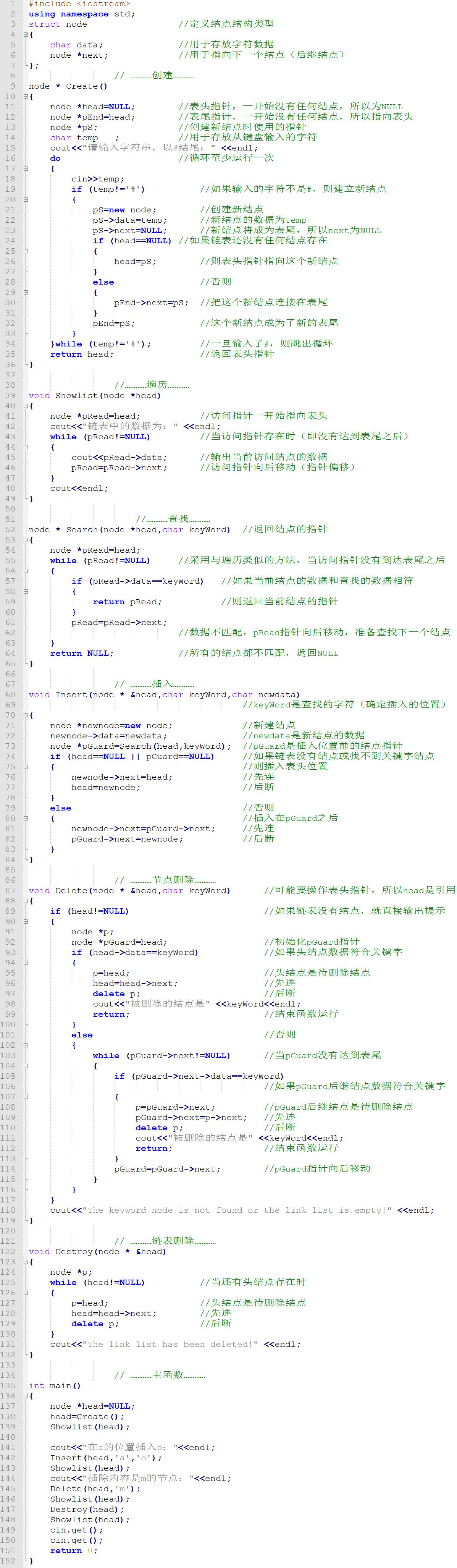
Task: Click the 'return NULL;' statement
Action: 82,654
